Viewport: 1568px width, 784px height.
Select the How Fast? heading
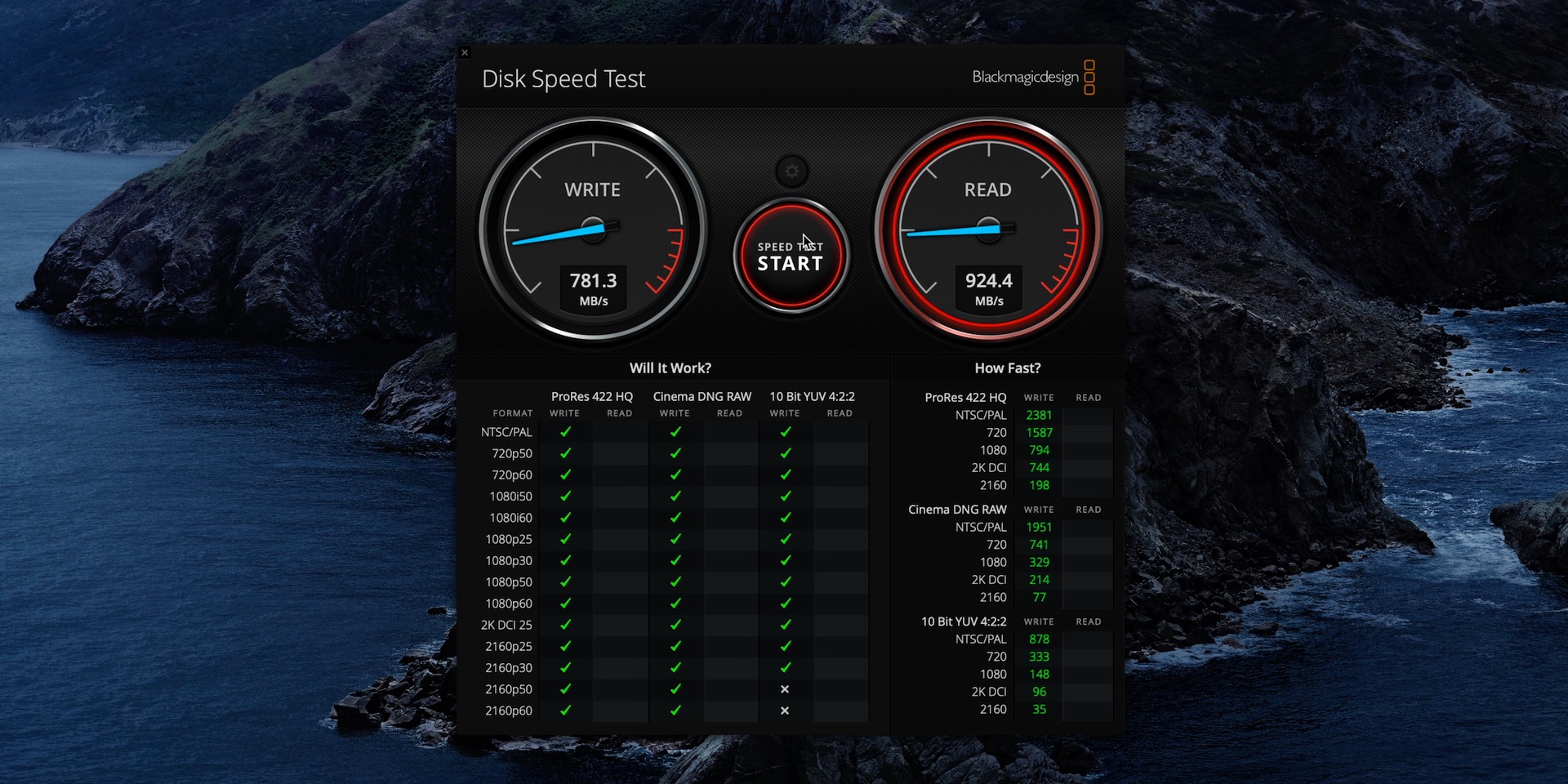point(1008,368)
